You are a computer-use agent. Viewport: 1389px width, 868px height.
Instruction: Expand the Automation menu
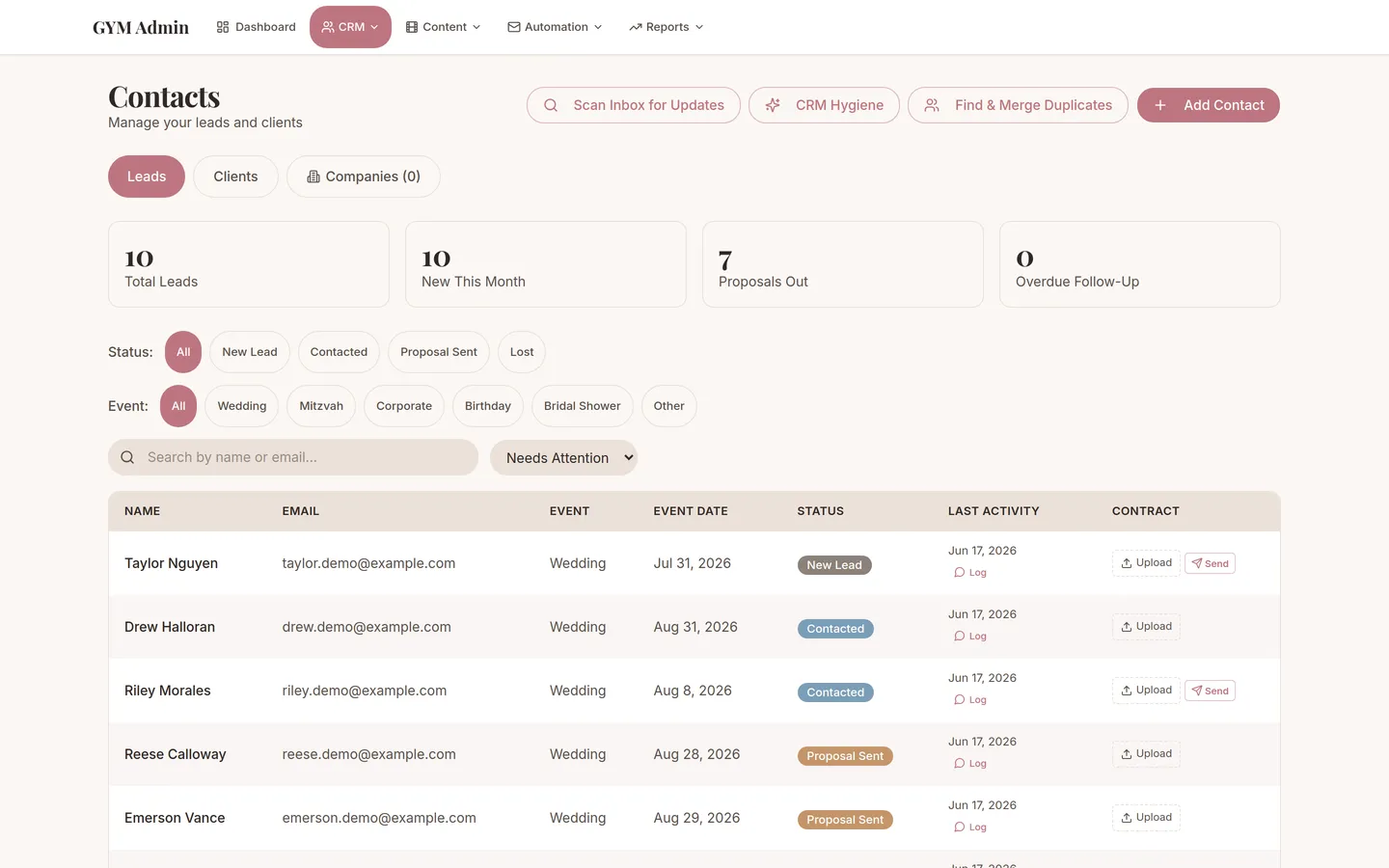click(x=555, y=27)
